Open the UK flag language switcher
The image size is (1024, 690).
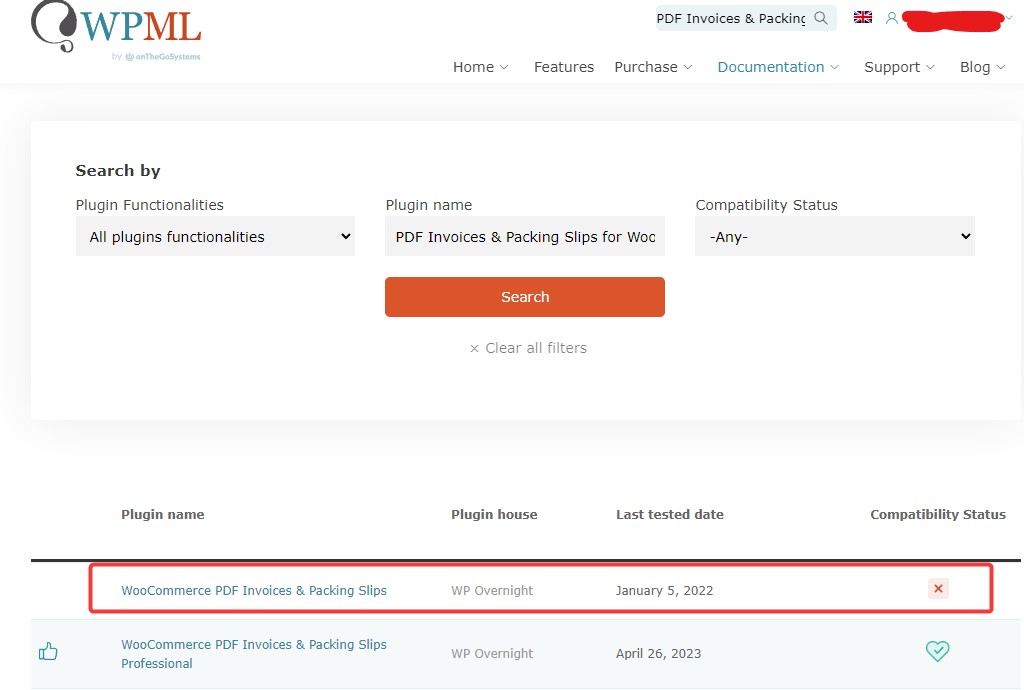[x=863, y=18]
